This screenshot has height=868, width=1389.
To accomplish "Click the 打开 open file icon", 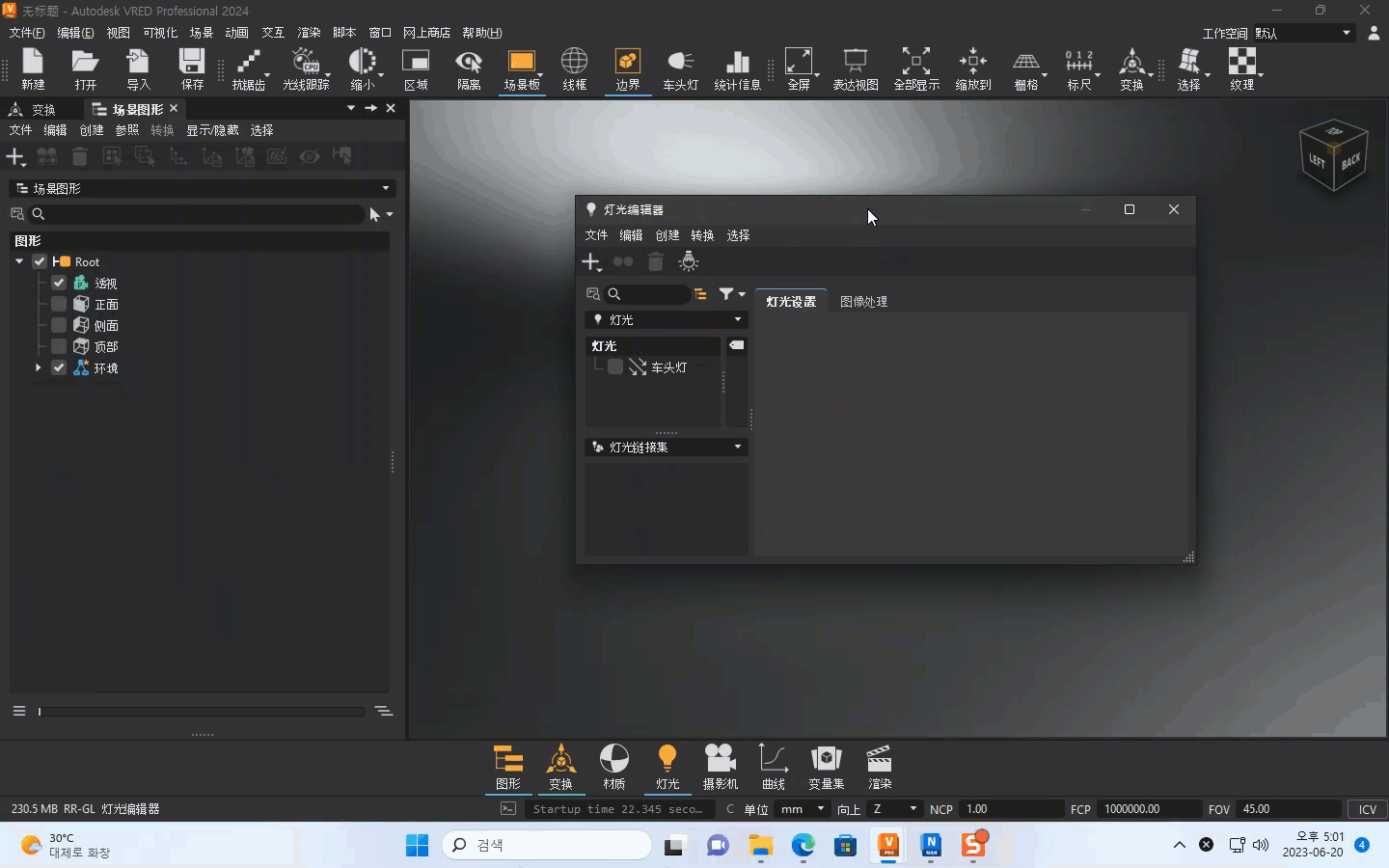I will click(86, 69).
